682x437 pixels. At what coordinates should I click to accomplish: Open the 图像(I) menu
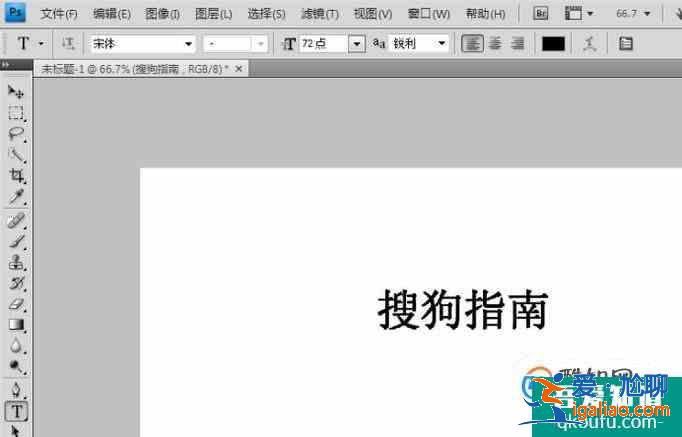click(162, 14)
